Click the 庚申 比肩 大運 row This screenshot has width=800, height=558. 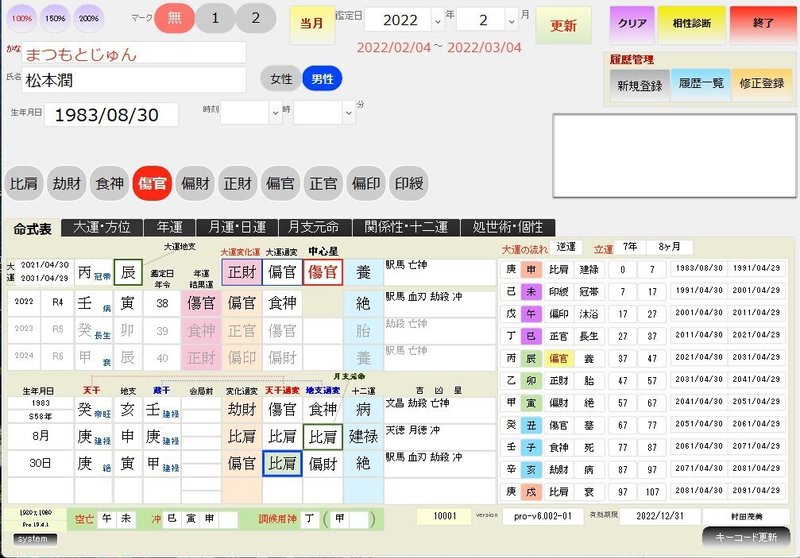pos(642,269)
